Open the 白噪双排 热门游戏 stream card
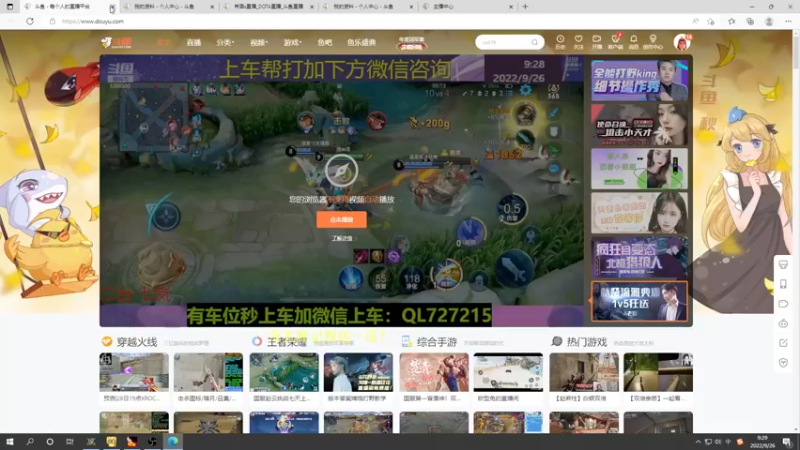Viewport: 800px width, 450px height. pyautogui.click(x=584, y=377)
